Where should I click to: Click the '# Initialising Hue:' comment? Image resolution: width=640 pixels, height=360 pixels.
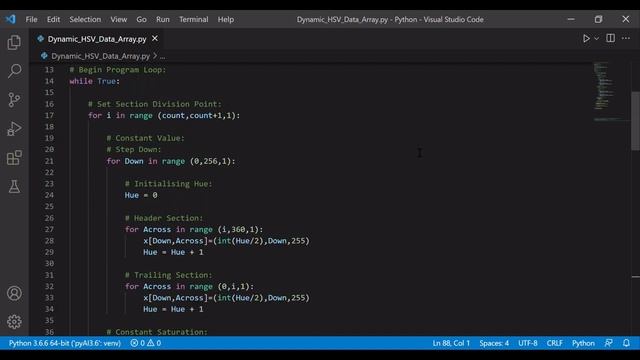click(x=168, y=184)
